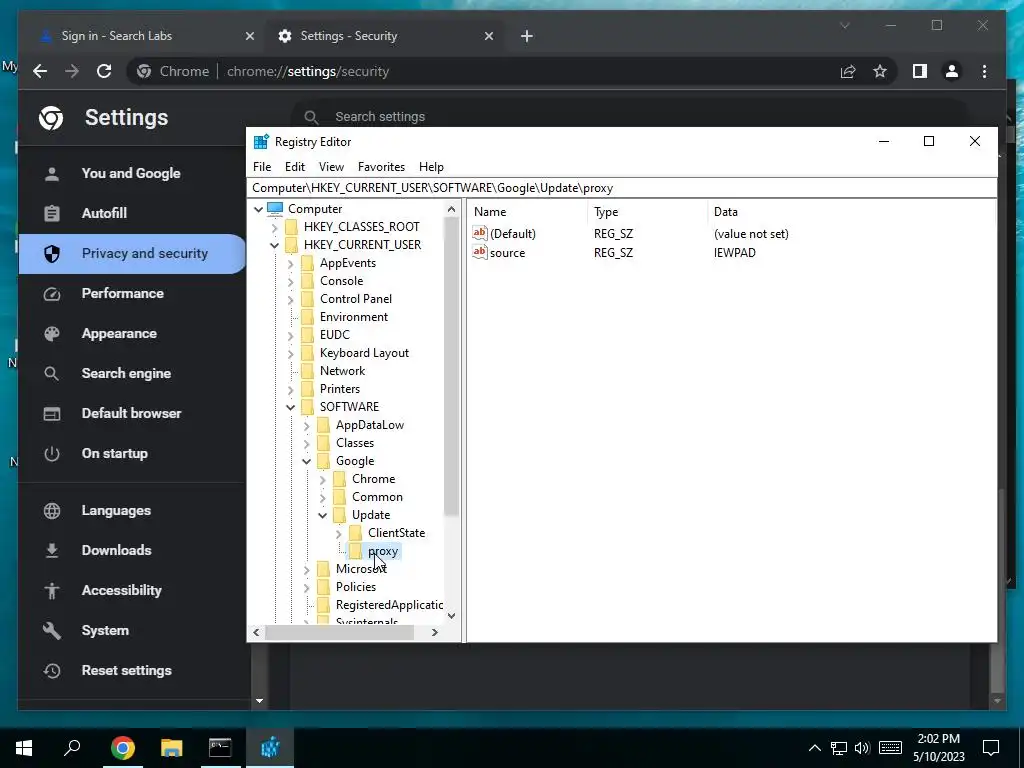Click the Chrome icon in the taskbar
Viewport: 1024px width, 768px height.
[123, 747]
